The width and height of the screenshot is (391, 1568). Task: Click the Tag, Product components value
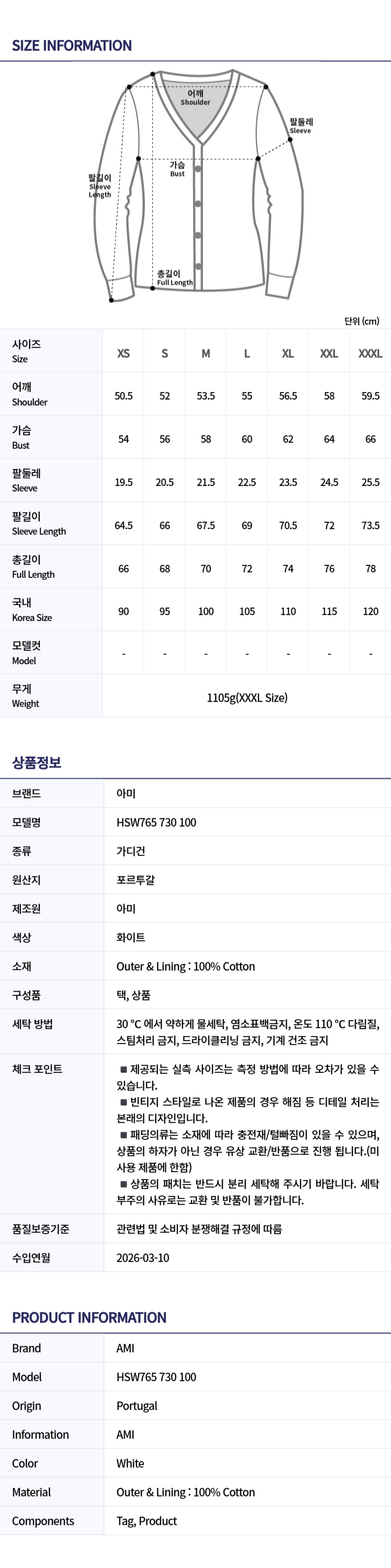[146, 1521]
